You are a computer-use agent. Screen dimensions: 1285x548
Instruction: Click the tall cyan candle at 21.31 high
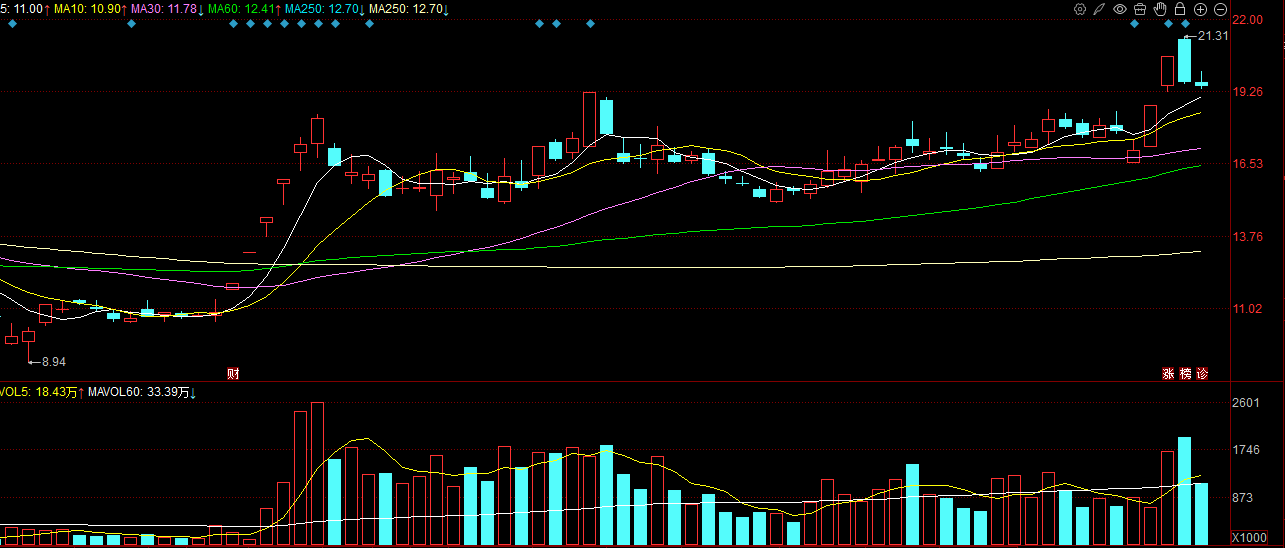(1184, 60)
